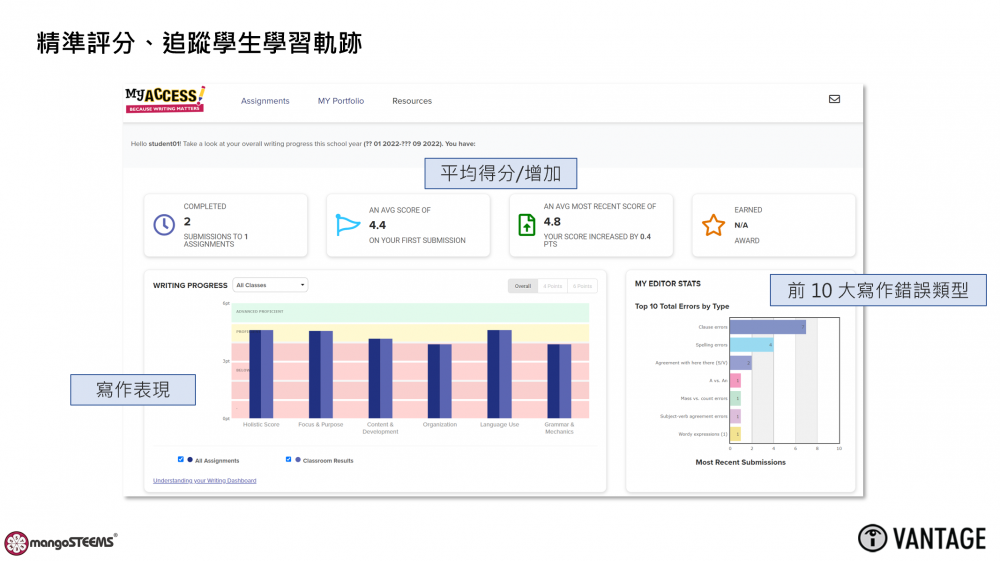Open the Assignments menu
1000x561 pixels.
tap(265, 101)
